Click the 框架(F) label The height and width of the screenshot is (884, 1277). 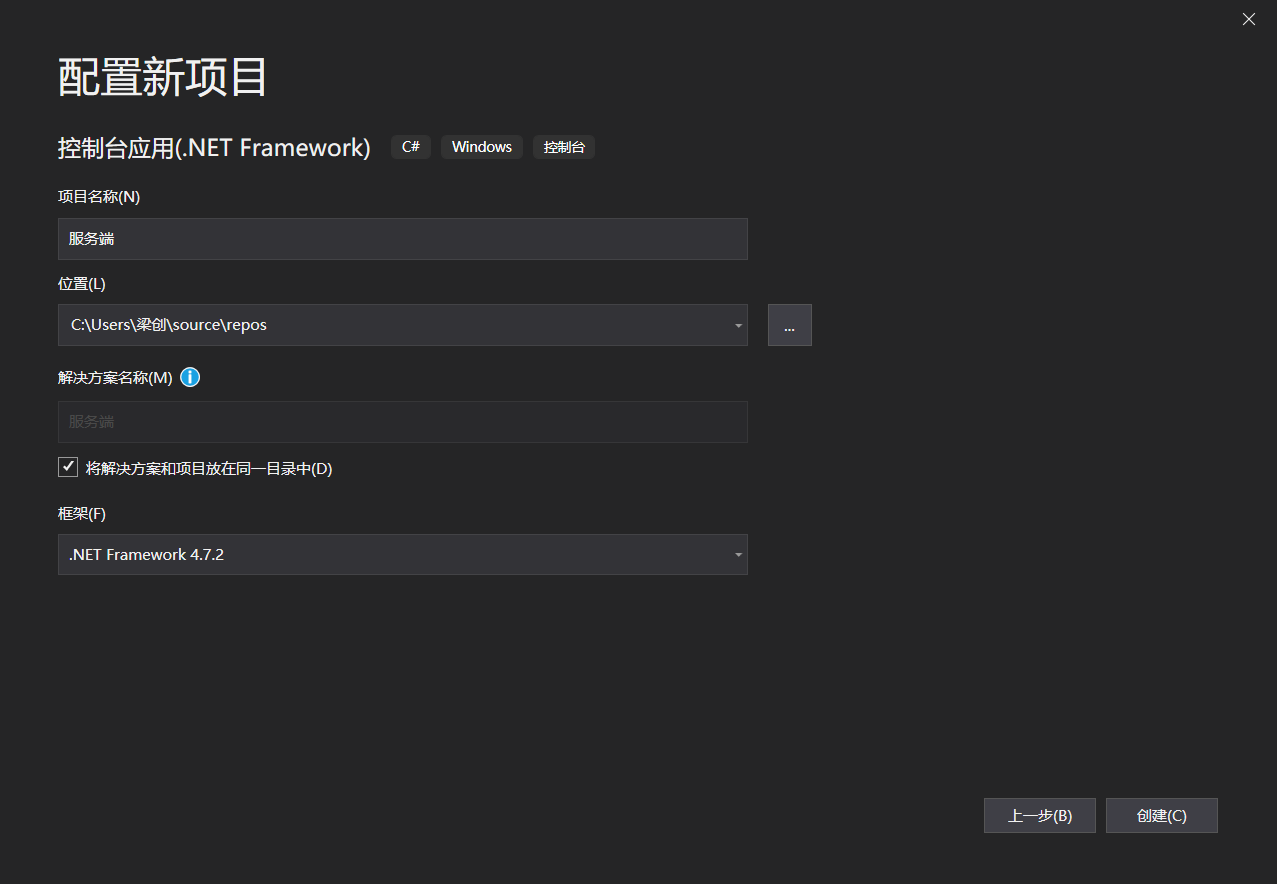[82, 514]
